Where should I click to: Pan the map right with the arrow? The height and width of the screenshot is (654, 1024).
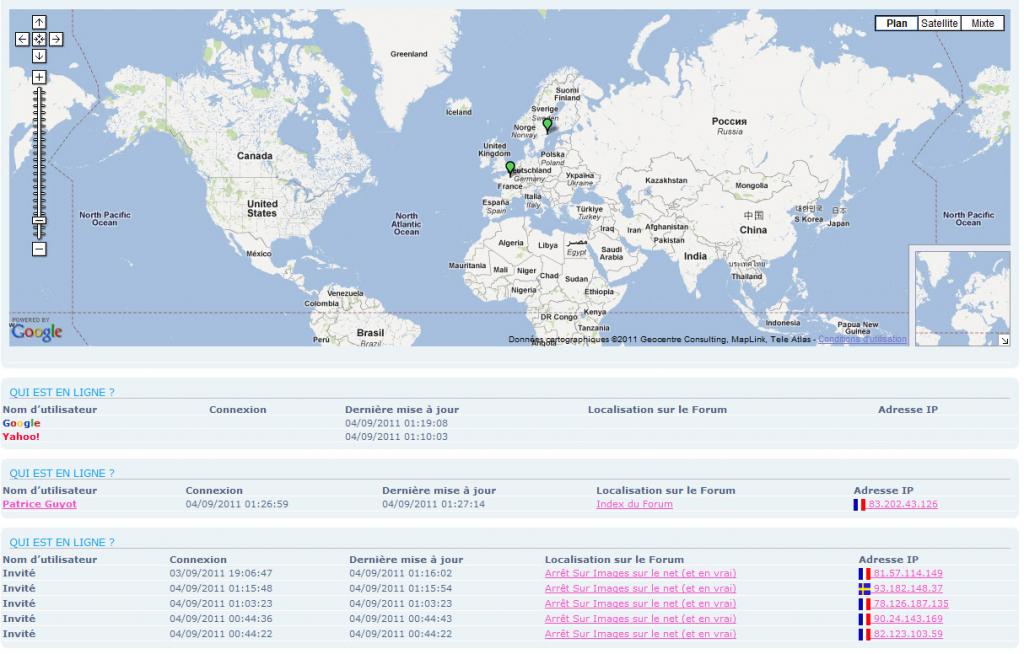pyautogui.click(x=56, y=39)
